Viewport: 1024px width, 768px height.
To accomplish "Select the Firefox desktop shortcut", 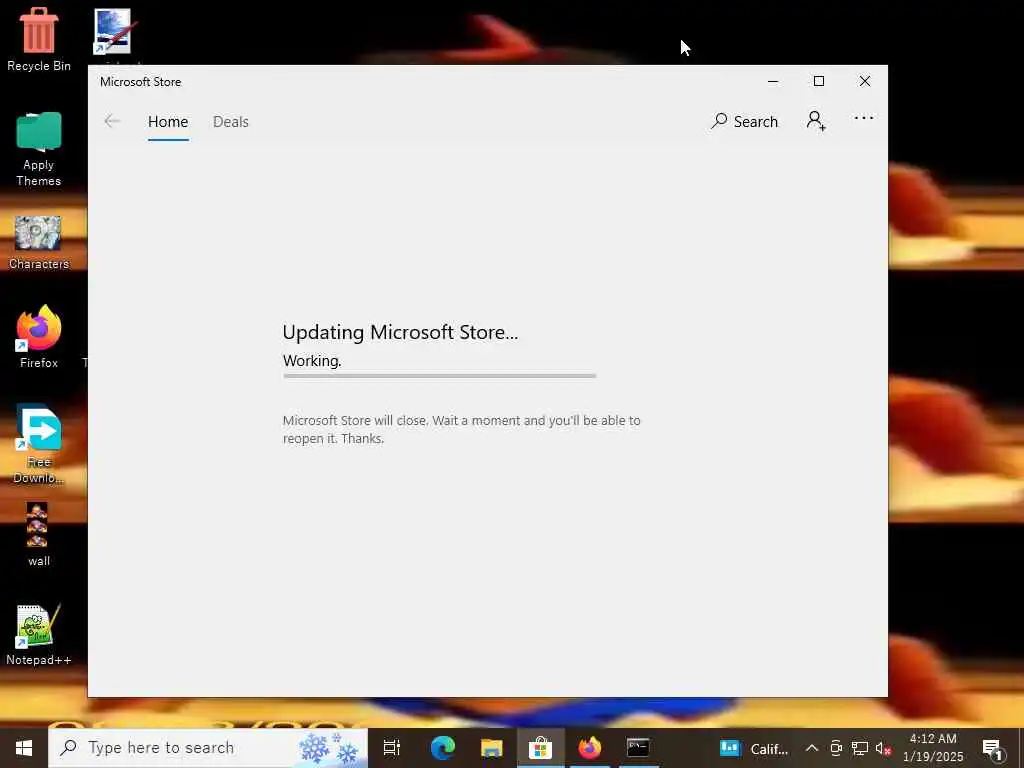I will click(x=39, y=338).
